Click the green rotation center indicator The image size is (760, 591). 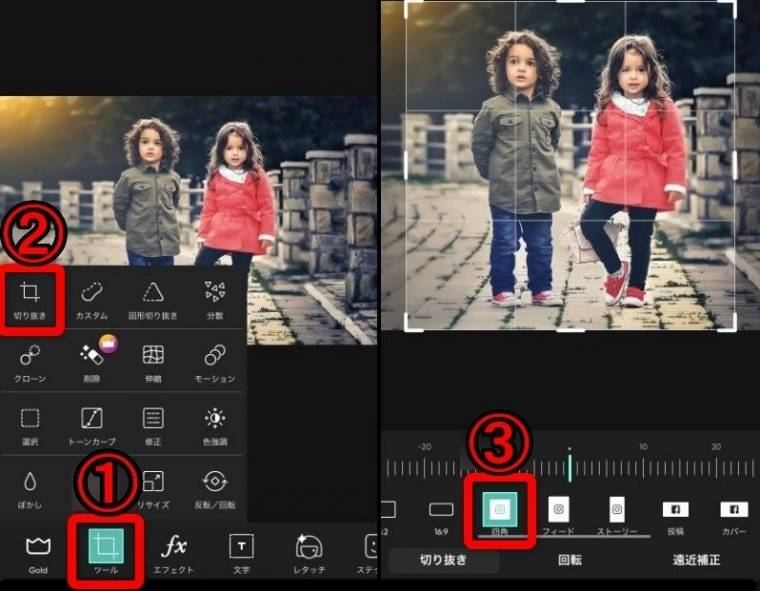[x=570, y=466]
